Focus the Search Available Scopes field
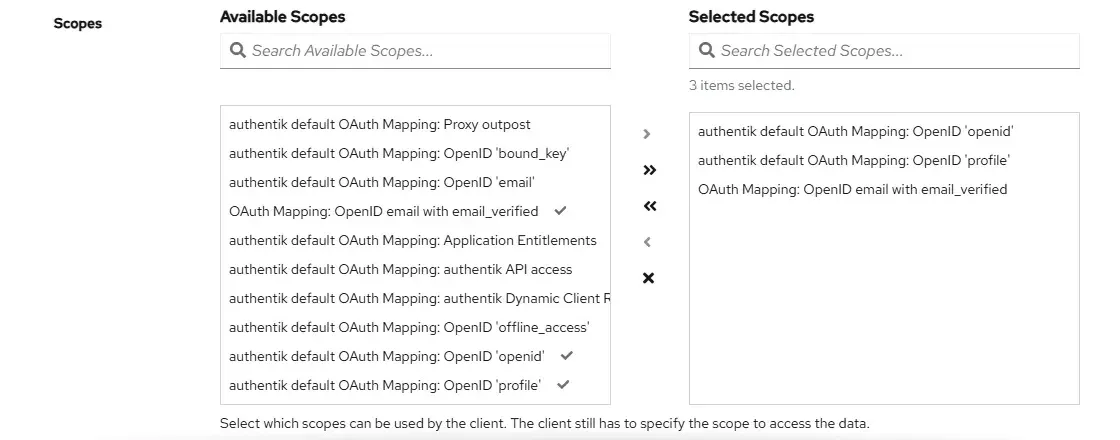 click(415, 51)
